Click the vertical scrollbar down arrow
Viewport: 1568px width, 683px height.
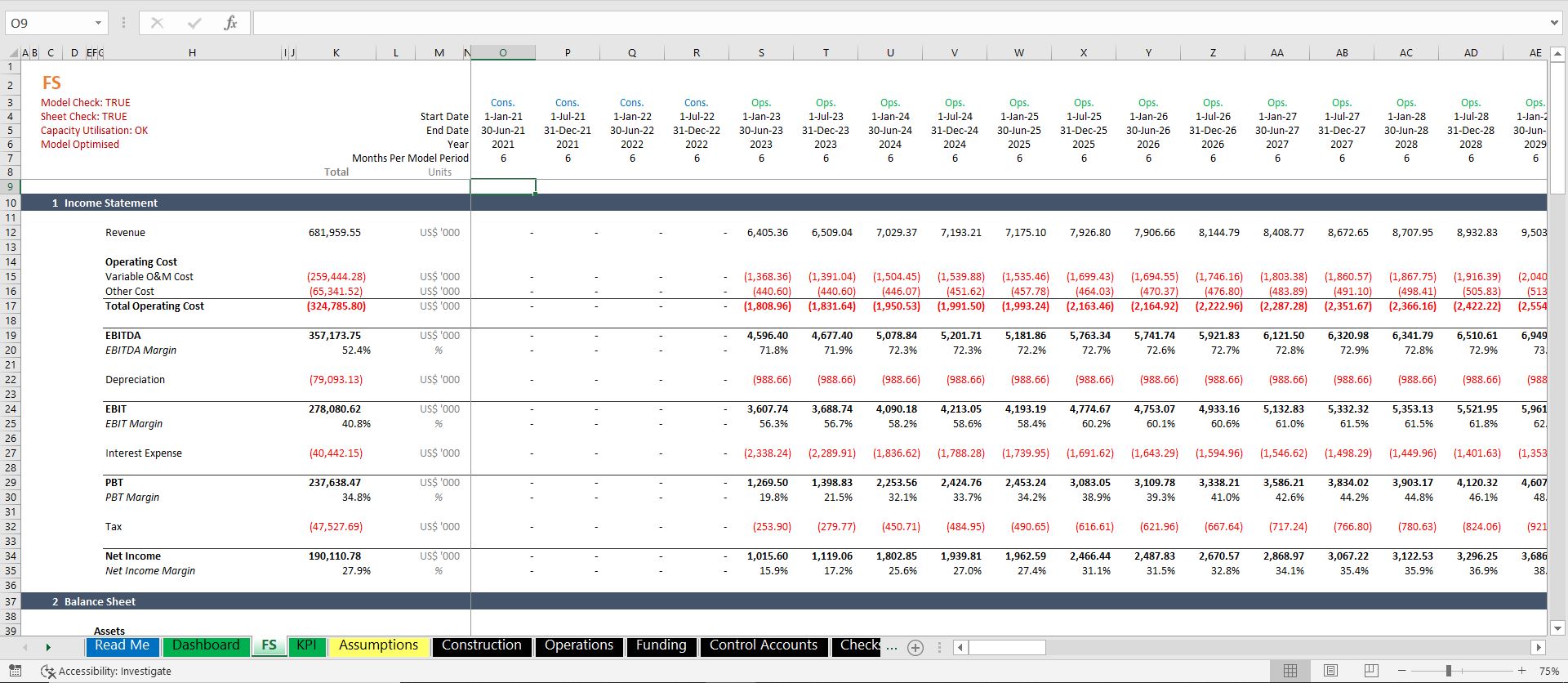(1557, 628)
